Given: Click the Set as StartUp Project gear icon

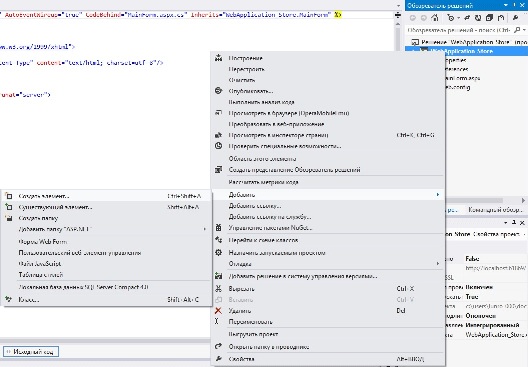Looking at the screenshot, I should point(219,252).
